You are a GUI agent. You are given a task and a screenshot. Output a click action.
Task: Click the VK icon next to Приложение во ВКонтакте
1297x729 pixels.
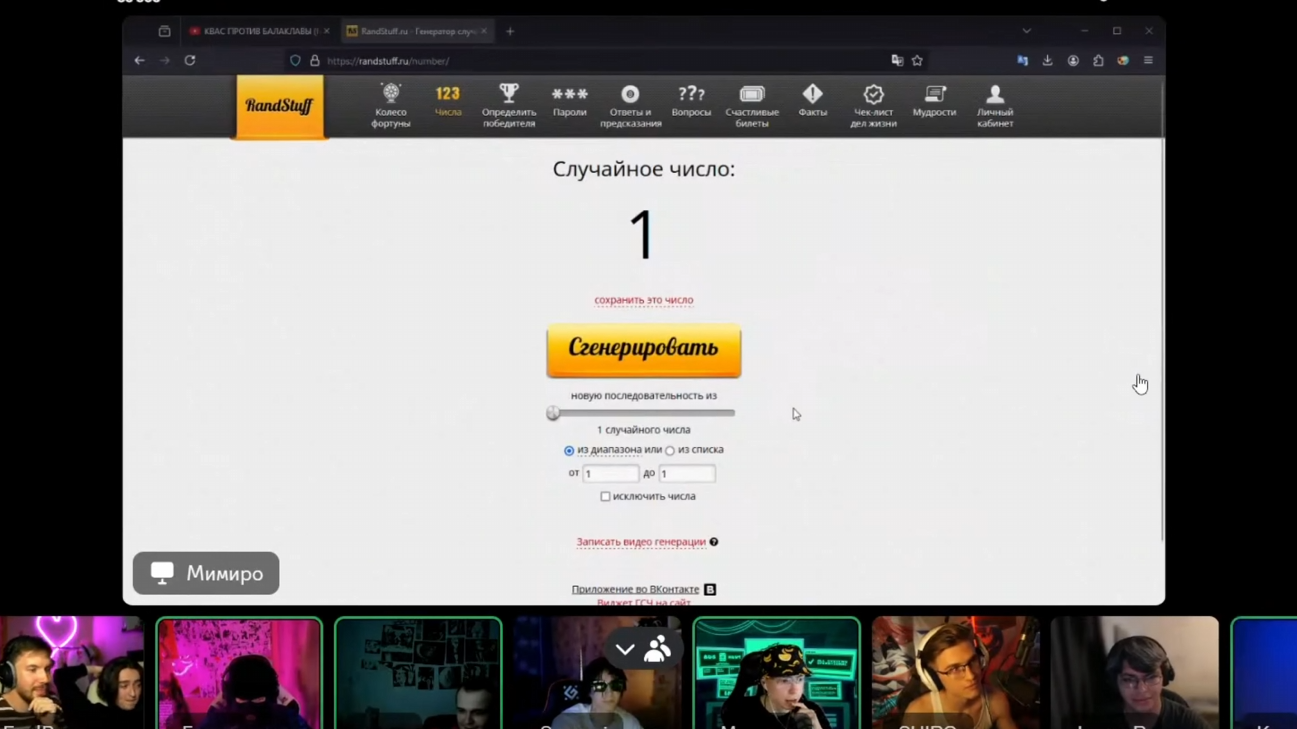click(x=710, y=590)
